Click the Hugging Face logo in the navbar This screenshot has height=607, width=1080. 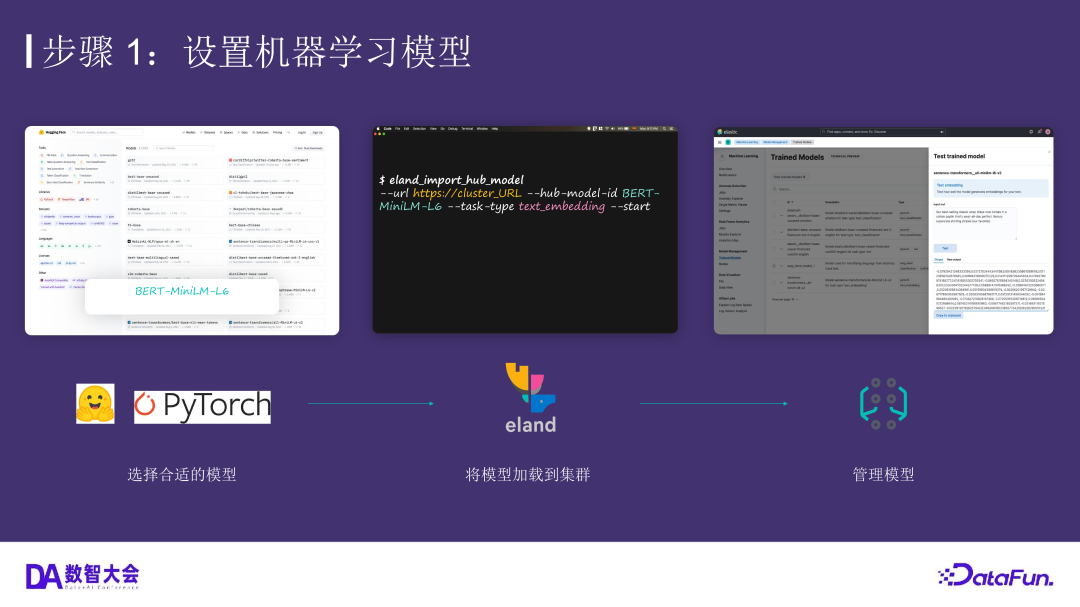click(x=41, y=132)
